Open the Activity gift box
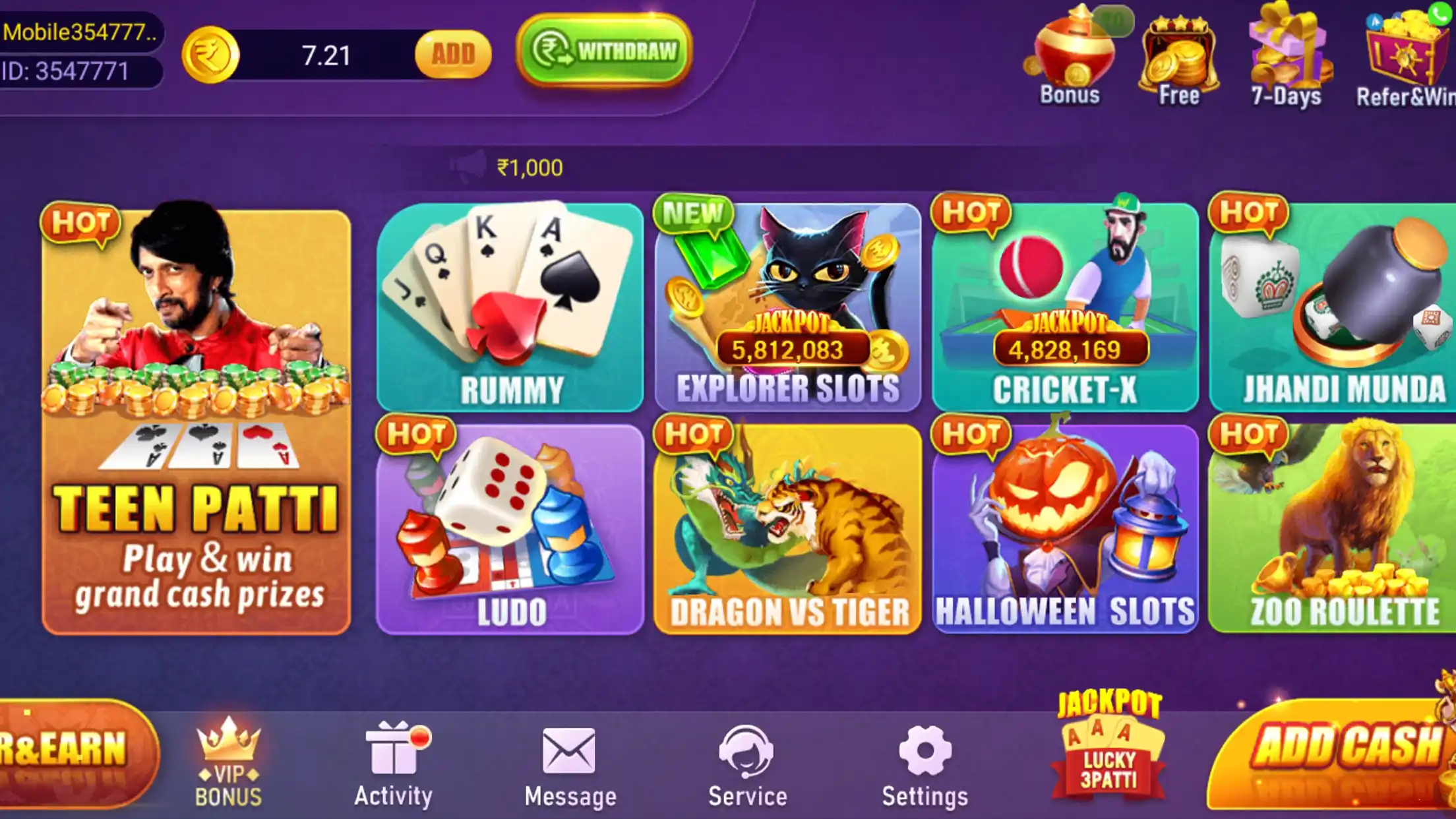This screenshot has width=1456, height=819. (394, 765)
